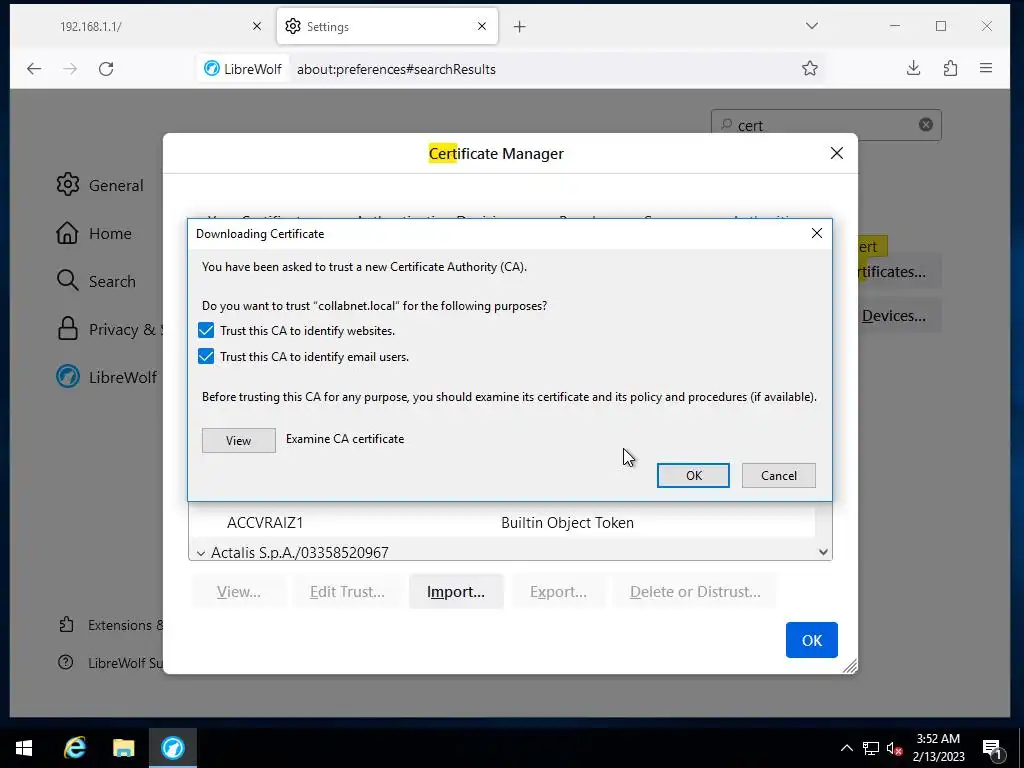Open network status tray icon
The height and width of the screenshot is (768, 1024).
pos(871,748)
